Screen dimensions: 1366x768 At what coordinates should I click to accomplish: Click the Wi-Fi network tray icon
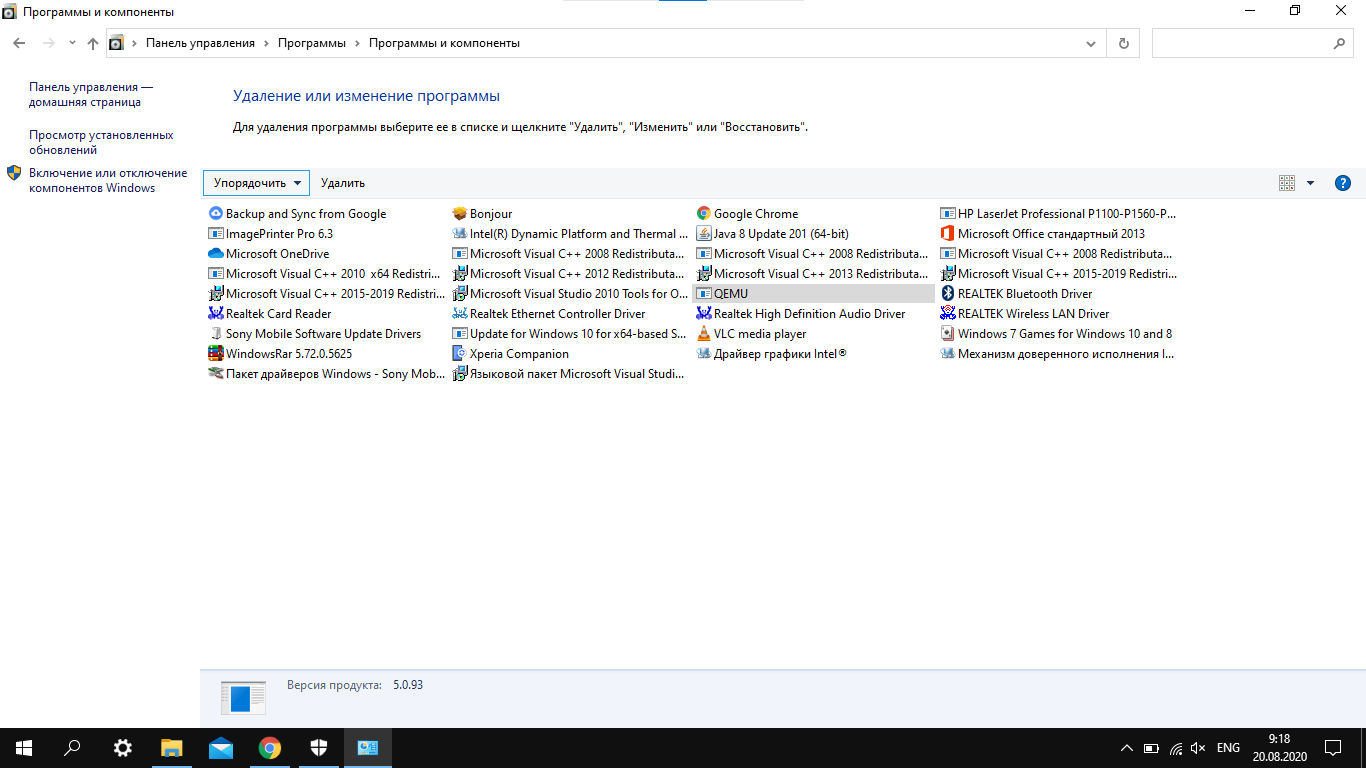1175,748
